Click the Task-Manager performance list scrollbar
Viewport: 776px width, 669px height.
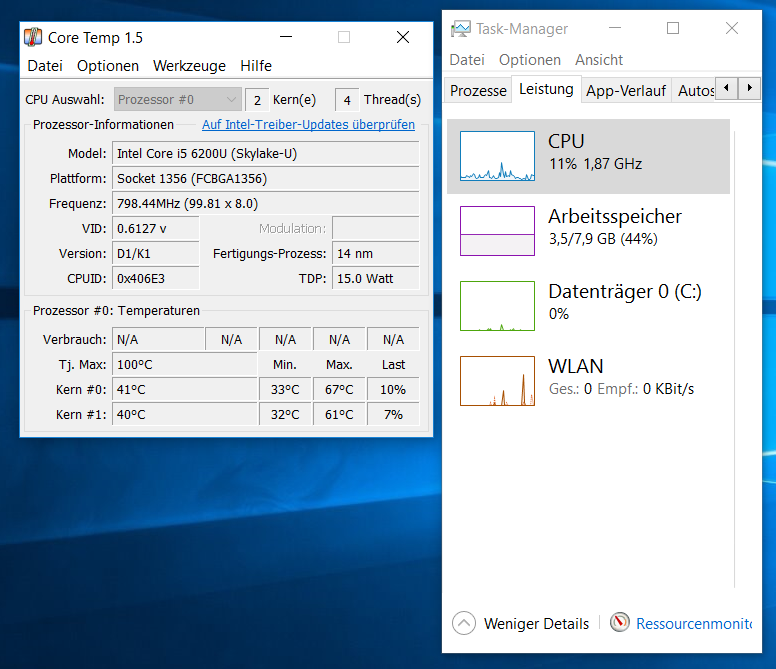pyautogui.click(x=735, y=359)
